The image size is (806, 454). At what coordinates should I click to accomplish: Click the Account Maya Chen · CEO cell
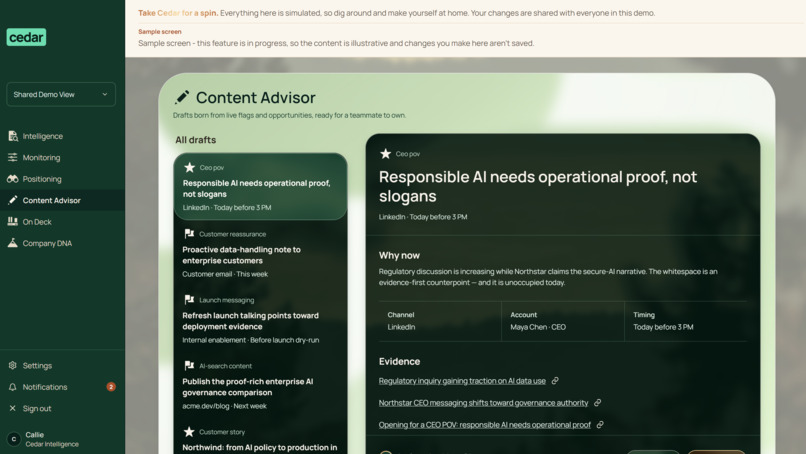point(563,321)
